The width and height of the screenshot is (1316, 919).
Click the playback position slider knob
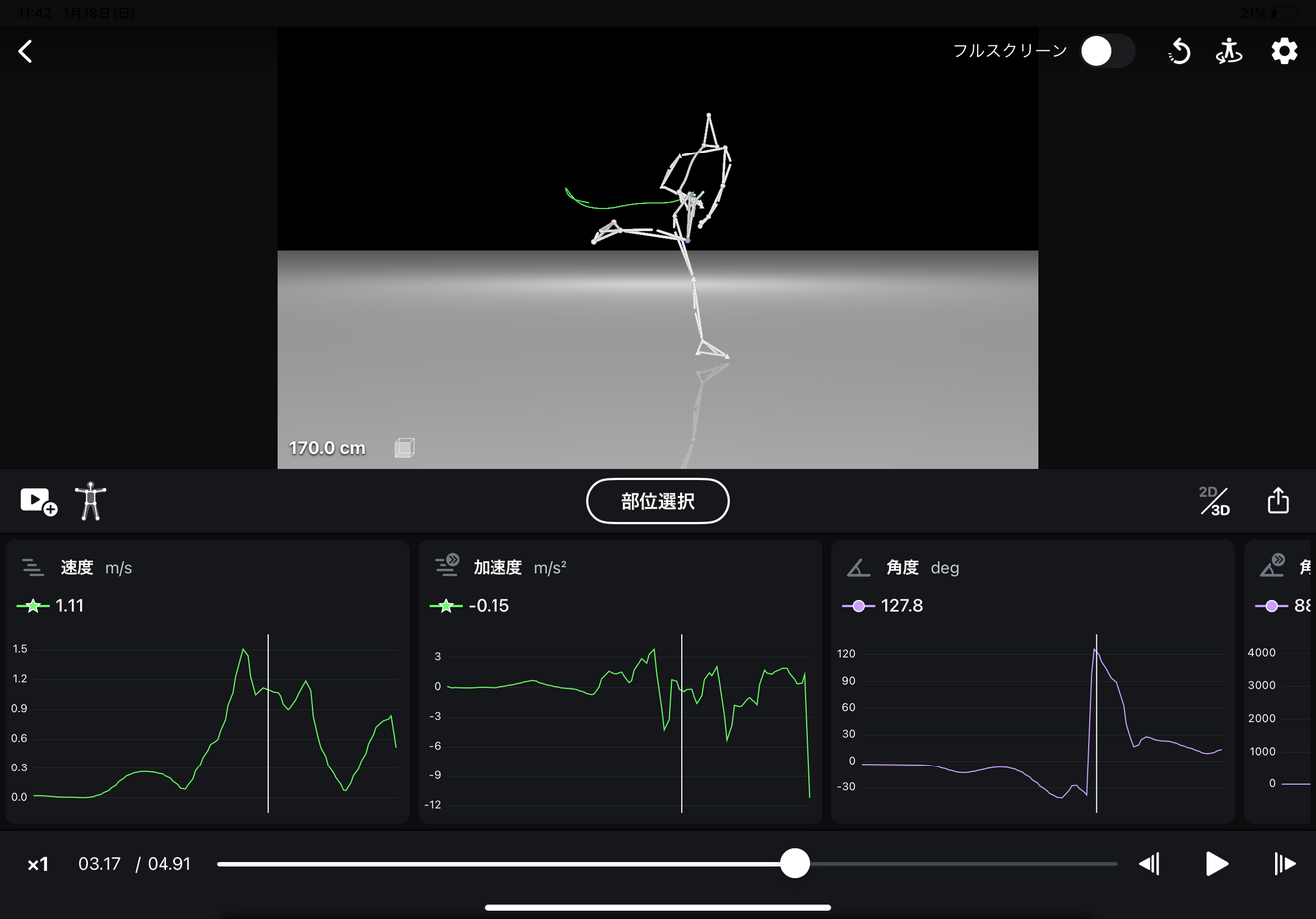tap(795, 864)
